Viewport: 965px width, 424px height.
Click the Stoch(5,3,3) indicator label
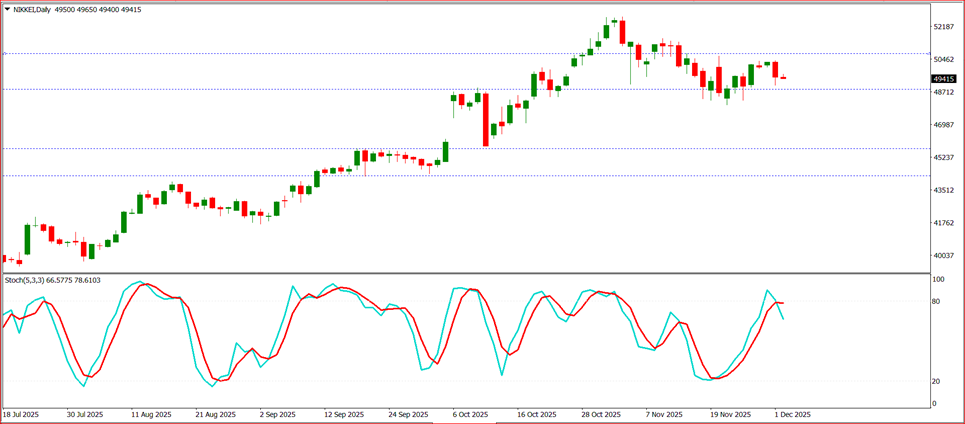[x=24, y=280]
